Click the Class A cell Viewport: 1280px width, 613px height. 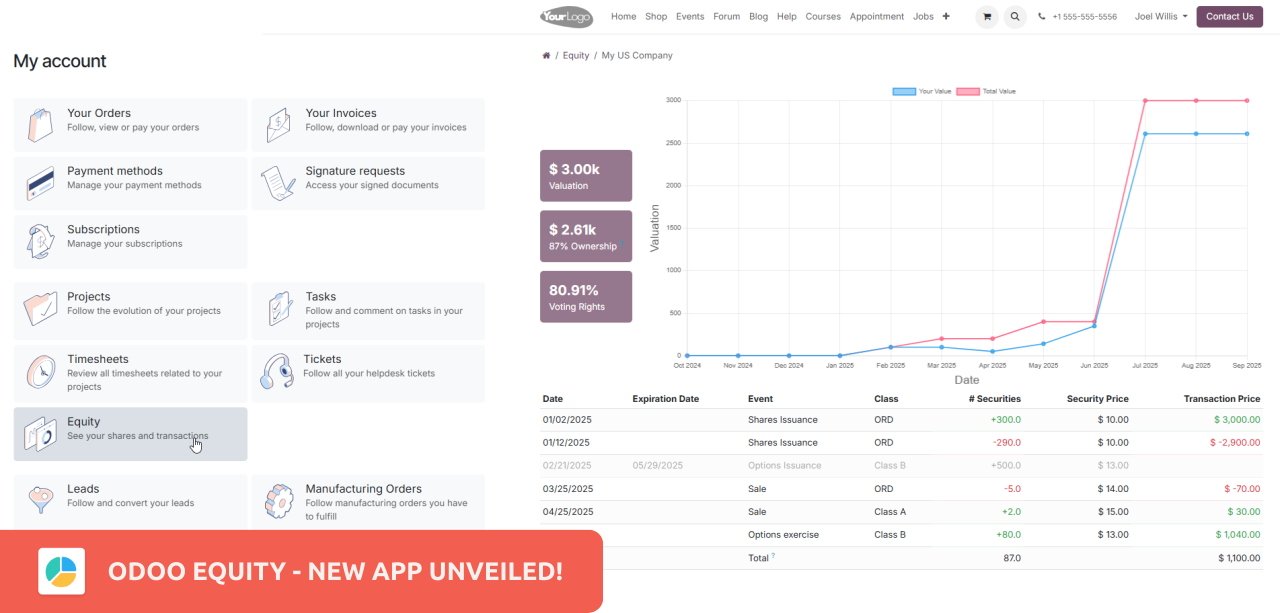[889, 512]
